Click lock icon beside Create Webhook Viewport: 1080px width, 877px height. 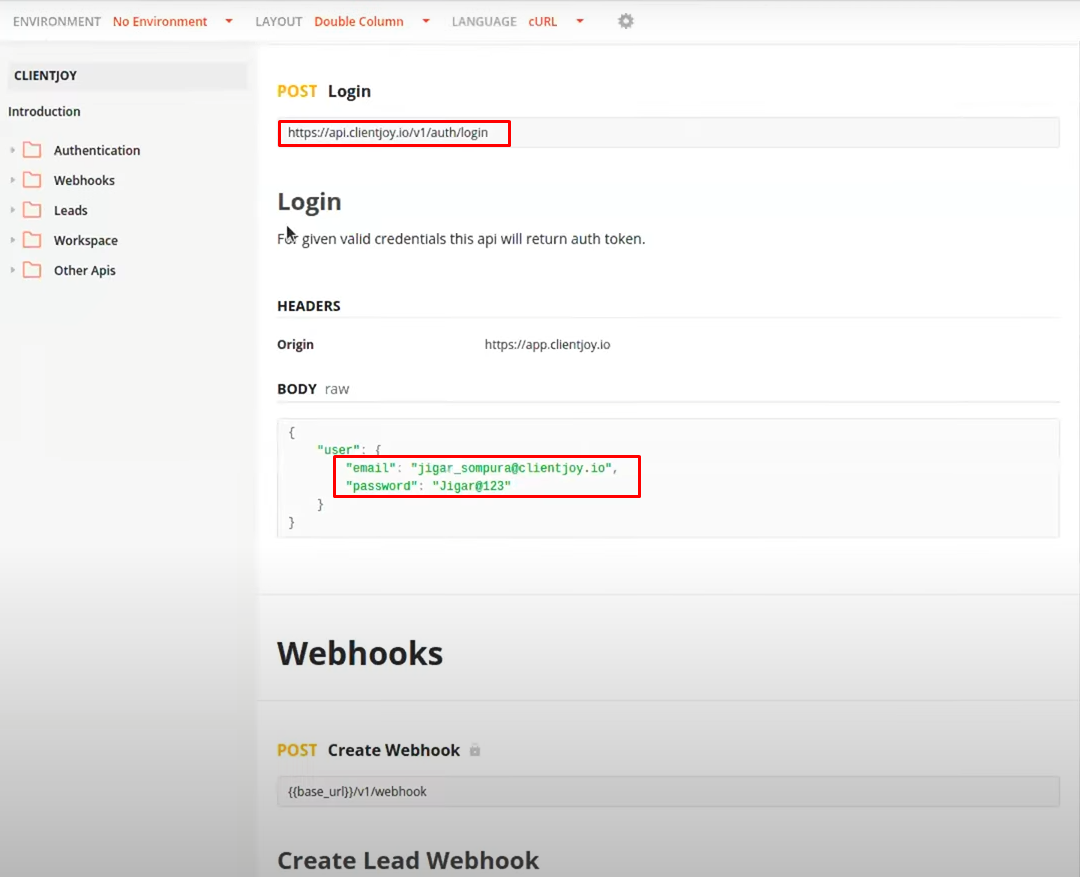[475, 750]
